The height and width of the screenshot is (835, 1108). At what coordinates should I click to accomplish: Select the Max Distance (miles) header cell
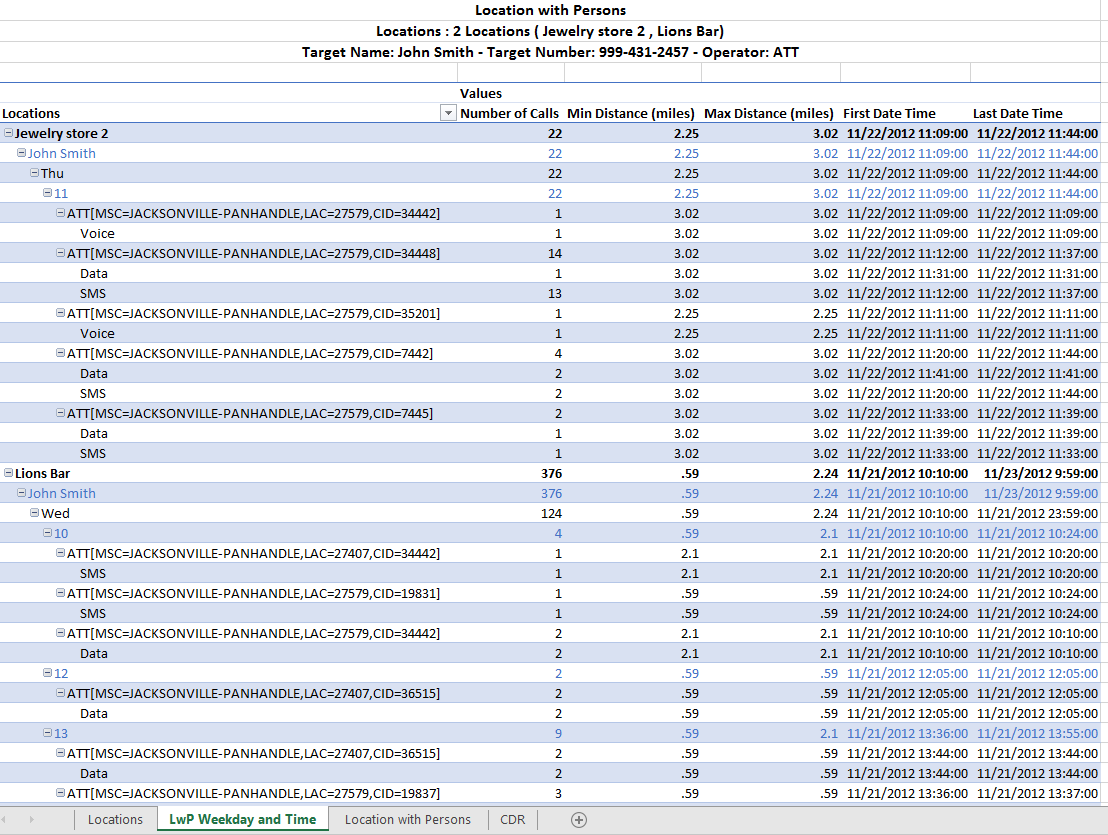pos(768,113)
